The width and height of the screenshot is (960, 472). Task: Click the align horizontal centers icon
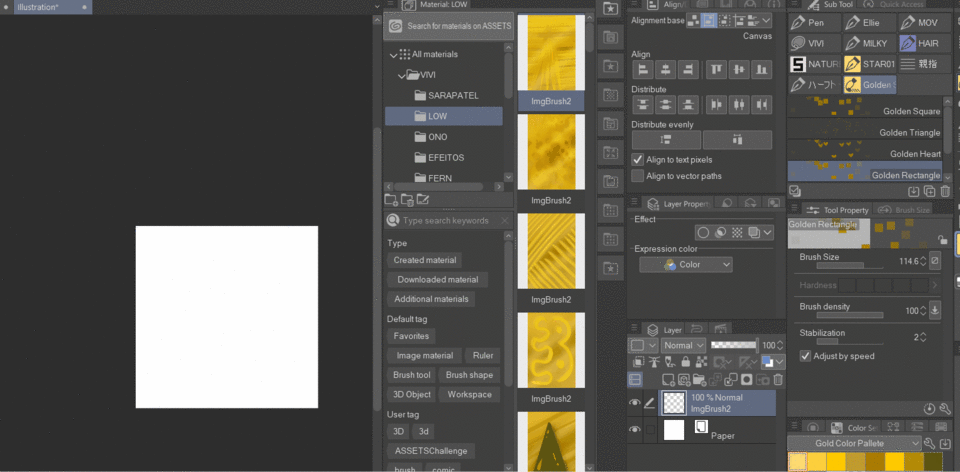666,70
